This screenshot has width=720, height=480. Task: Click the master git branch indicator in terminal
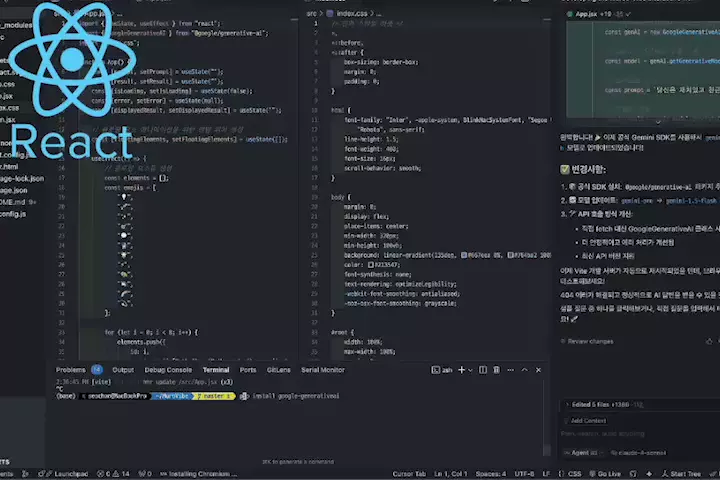(214, 396)
